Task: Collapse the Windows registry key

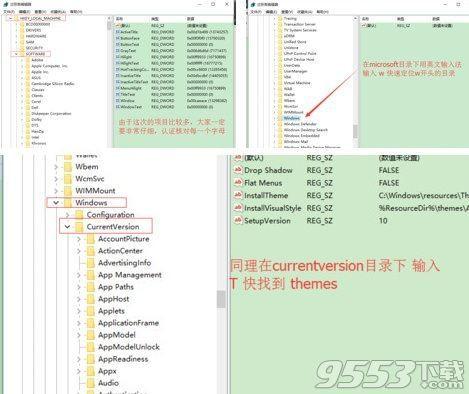Action: tap(56, 203)
